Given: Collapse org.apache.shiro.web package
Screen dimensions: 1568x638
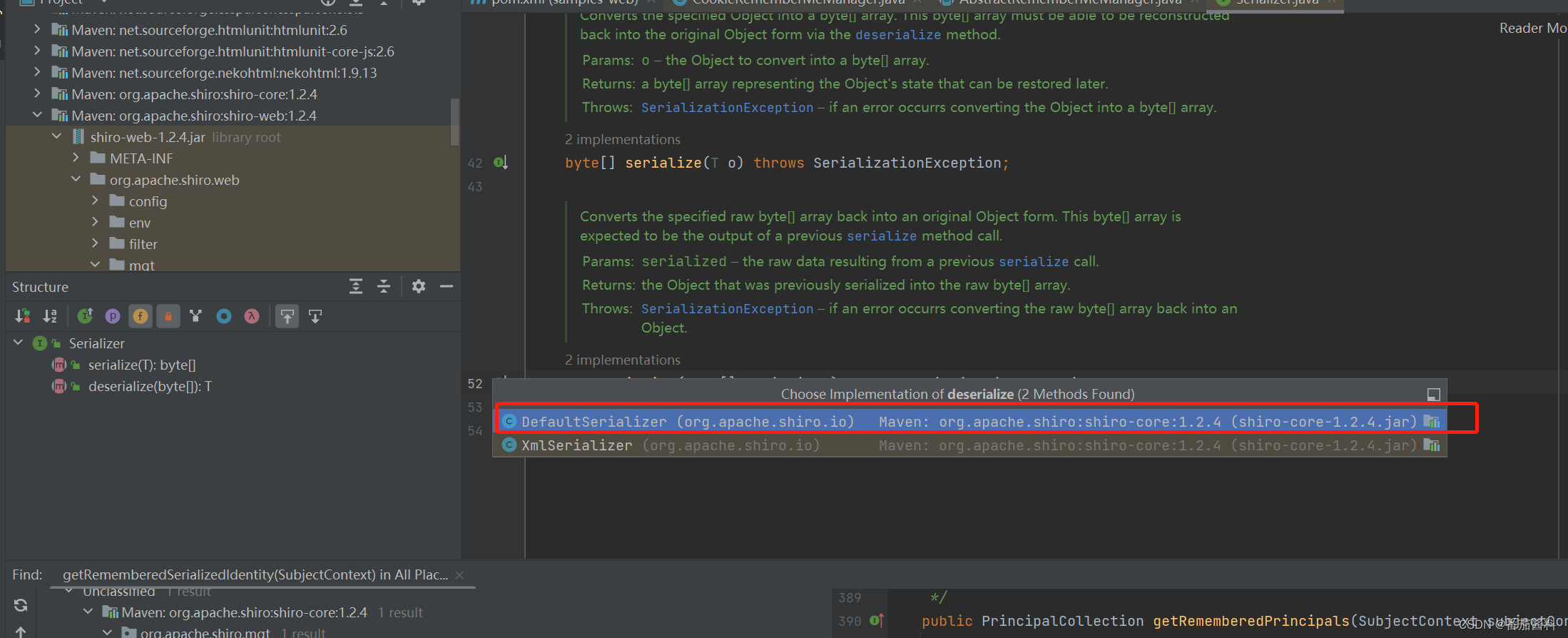Looking at the screenshot, I should [76, 179].
